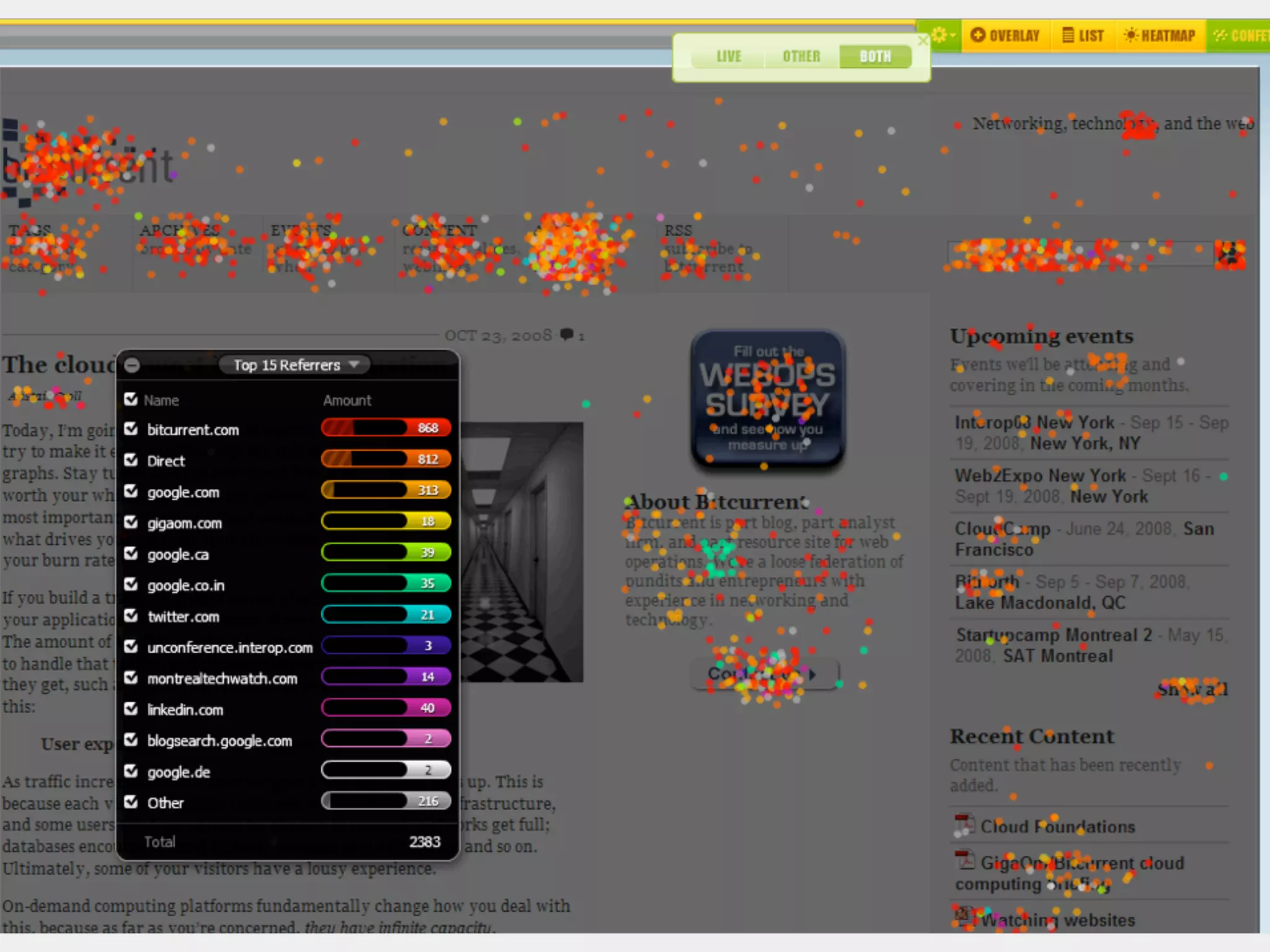Switch to List view

(x=1083, y=35)
